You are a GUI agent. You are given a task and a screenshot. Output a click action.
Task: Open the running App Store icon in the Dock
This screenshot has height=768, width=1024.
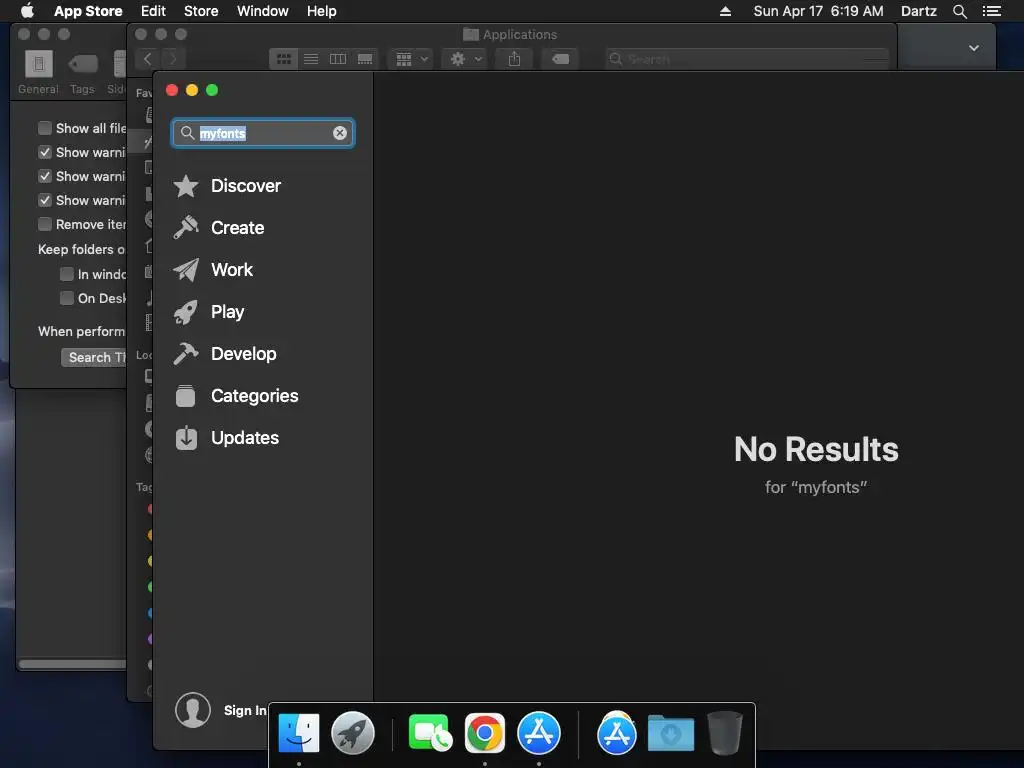click(539, 733)
